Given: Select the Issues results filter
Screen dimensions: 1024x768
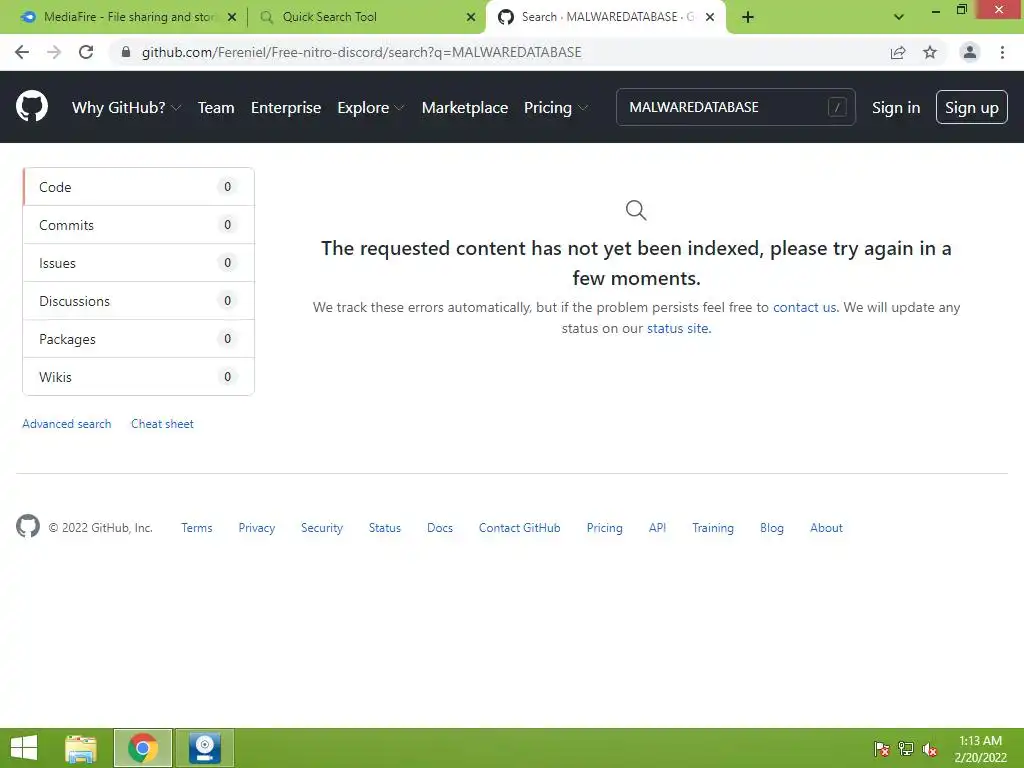Looking at the screenshot, I should (138, 263).
